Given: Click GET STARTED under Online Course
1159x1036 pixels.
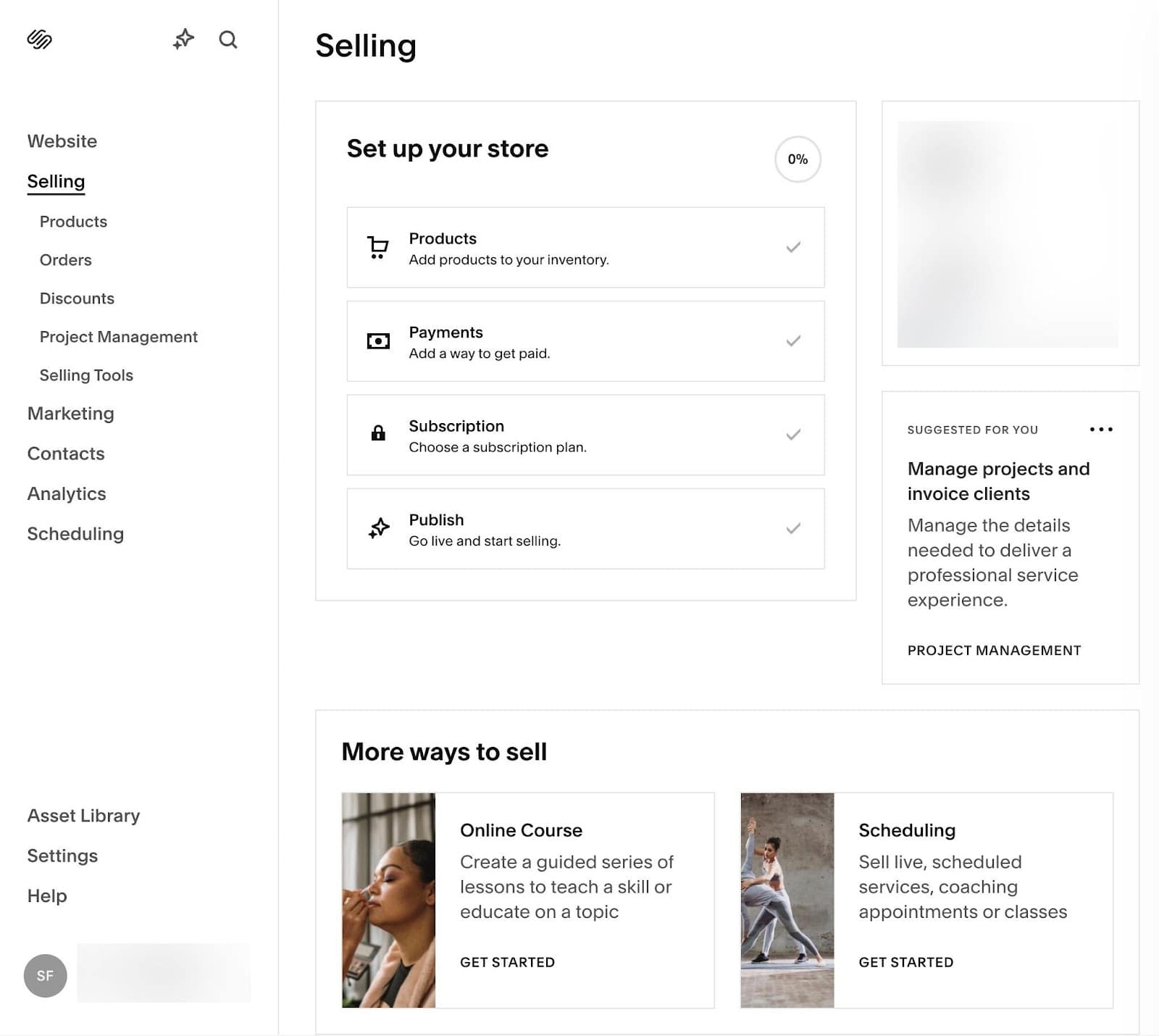Looking at the screenshot, I should pyautogui.click(x=507, y=962).
